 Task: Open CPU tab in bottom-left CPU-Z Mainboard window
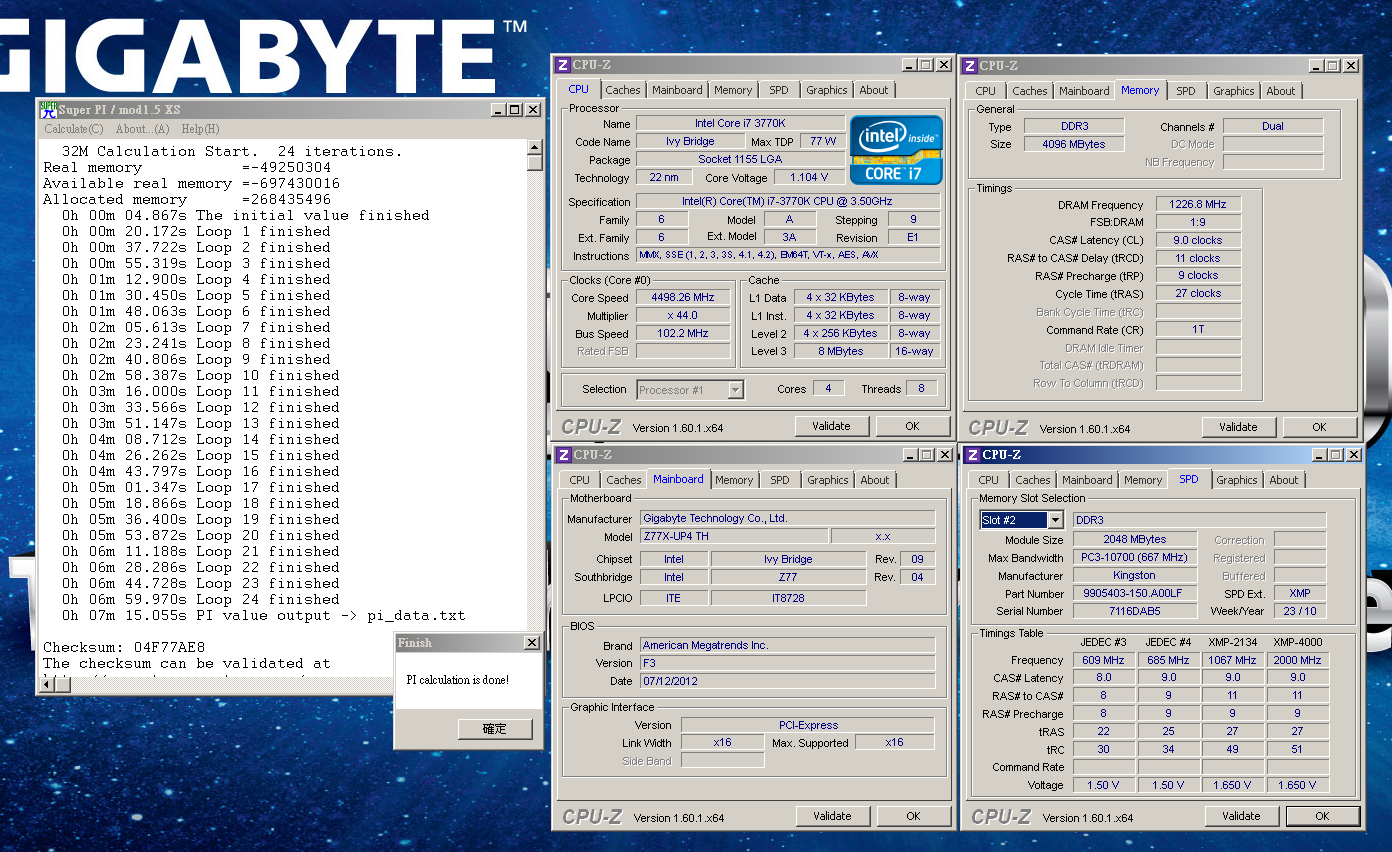pos(580,480)
